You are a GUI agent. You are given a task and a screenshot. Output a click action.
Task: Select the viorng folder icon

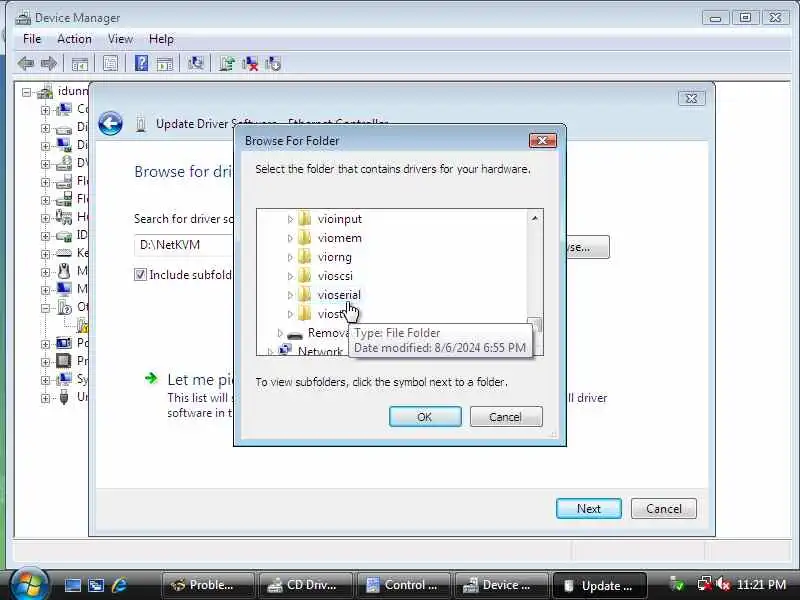pyautogui.click(x=305, y=257)
